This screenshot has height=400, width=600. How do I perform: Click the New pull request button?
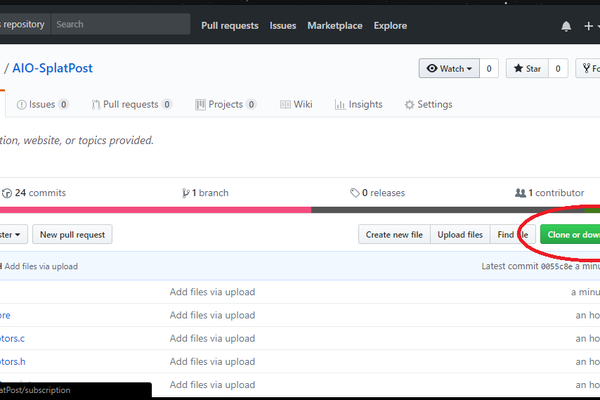tap(73, 234)
